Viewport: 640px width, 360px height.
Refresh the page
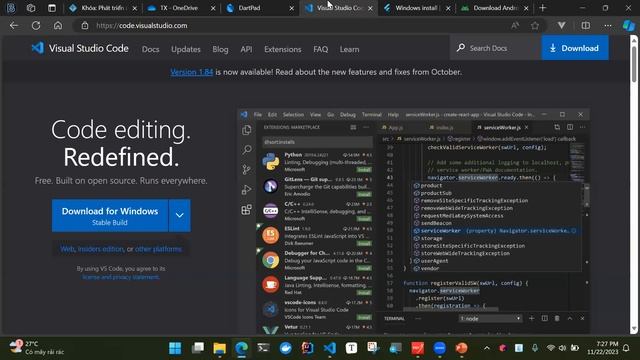[36, 25]
